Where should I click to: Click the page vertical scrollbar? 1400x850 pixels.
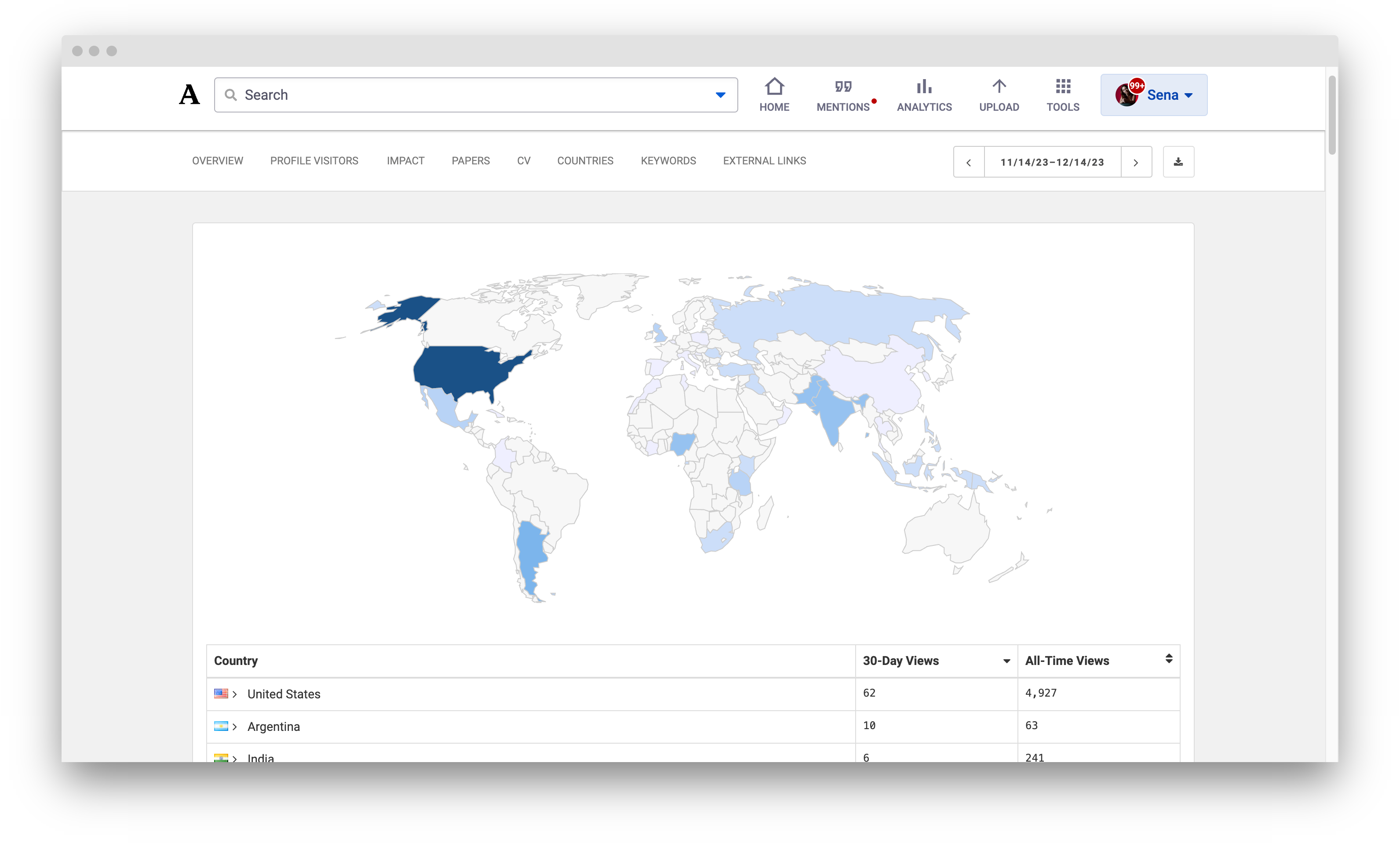point(1331,115)
